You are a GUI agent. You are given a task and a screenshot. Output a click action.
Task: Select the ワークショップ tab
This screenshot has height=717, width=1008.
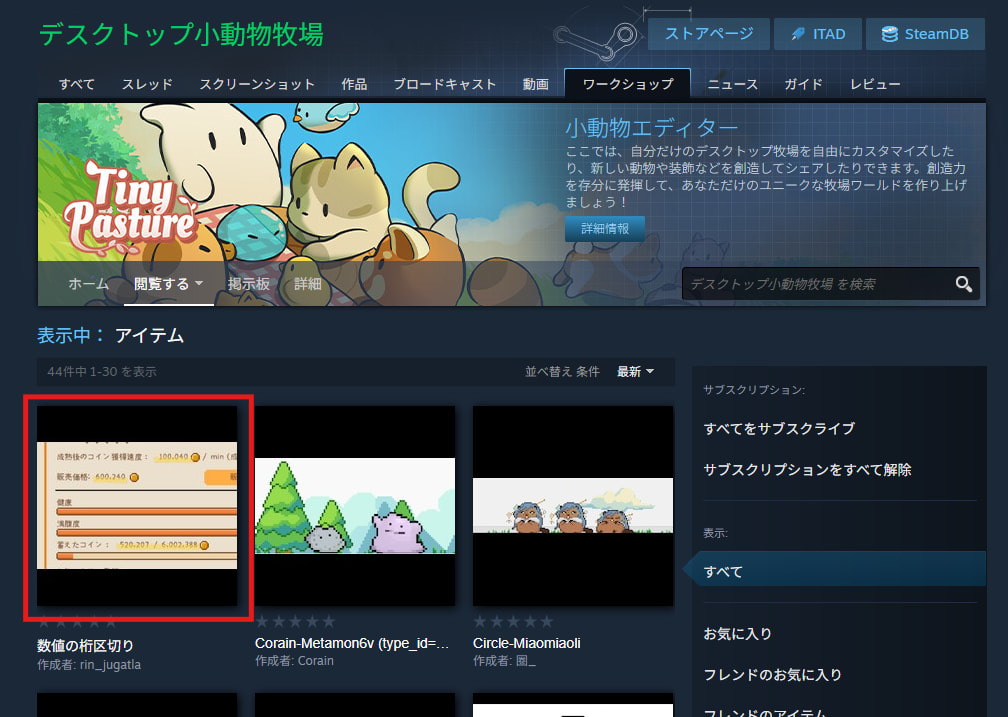(x=627, y=84)
